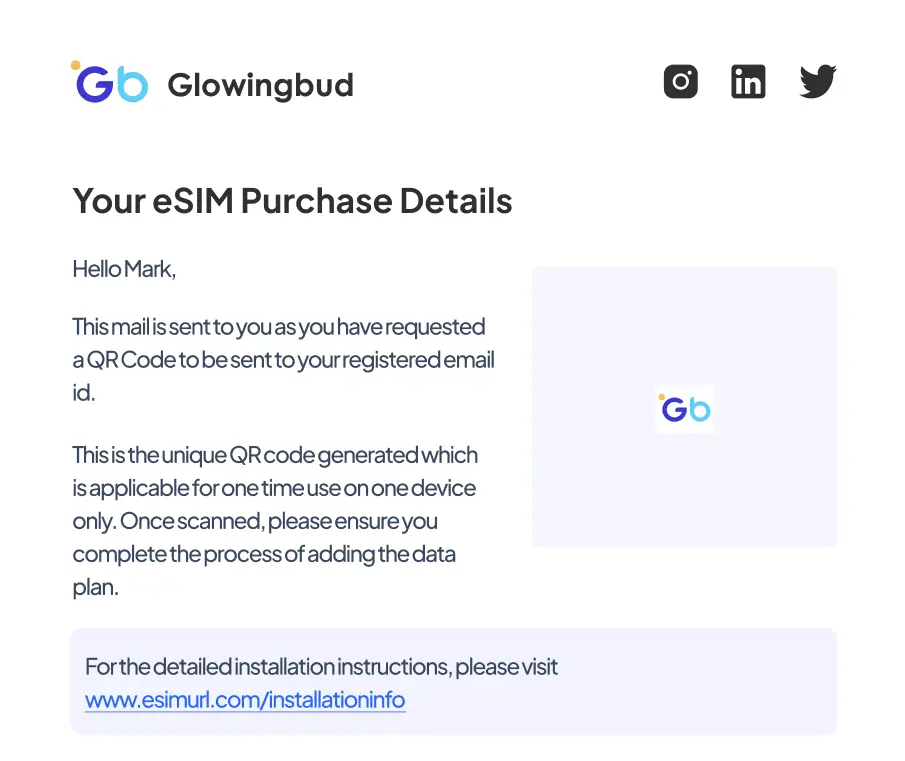
Task: Click the 'only. Once scanned, please ensure' line
Action: [254, 521]
